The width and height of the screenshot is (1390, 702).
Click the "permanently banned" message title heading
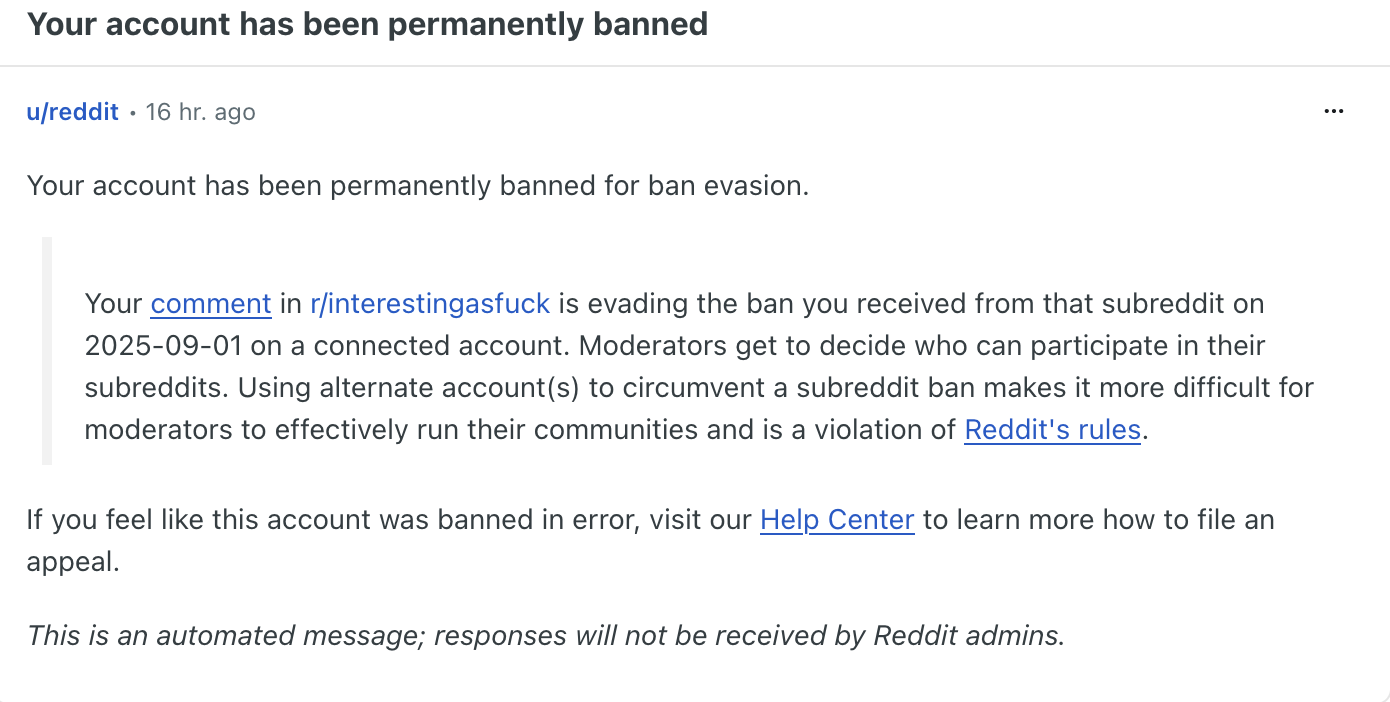(x=367, y=24)
